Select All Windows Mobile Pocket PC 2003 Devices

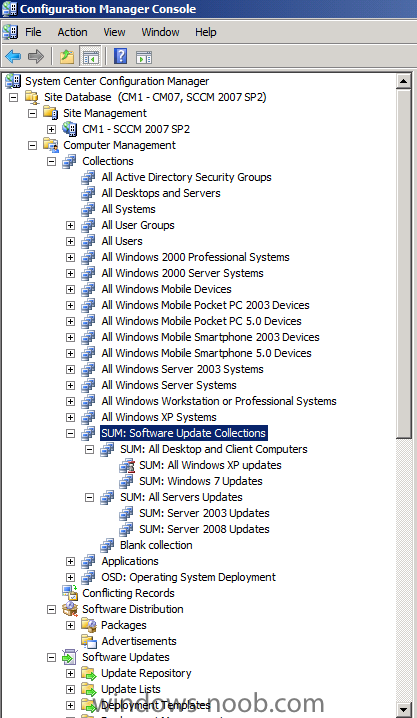click(205, 305)
